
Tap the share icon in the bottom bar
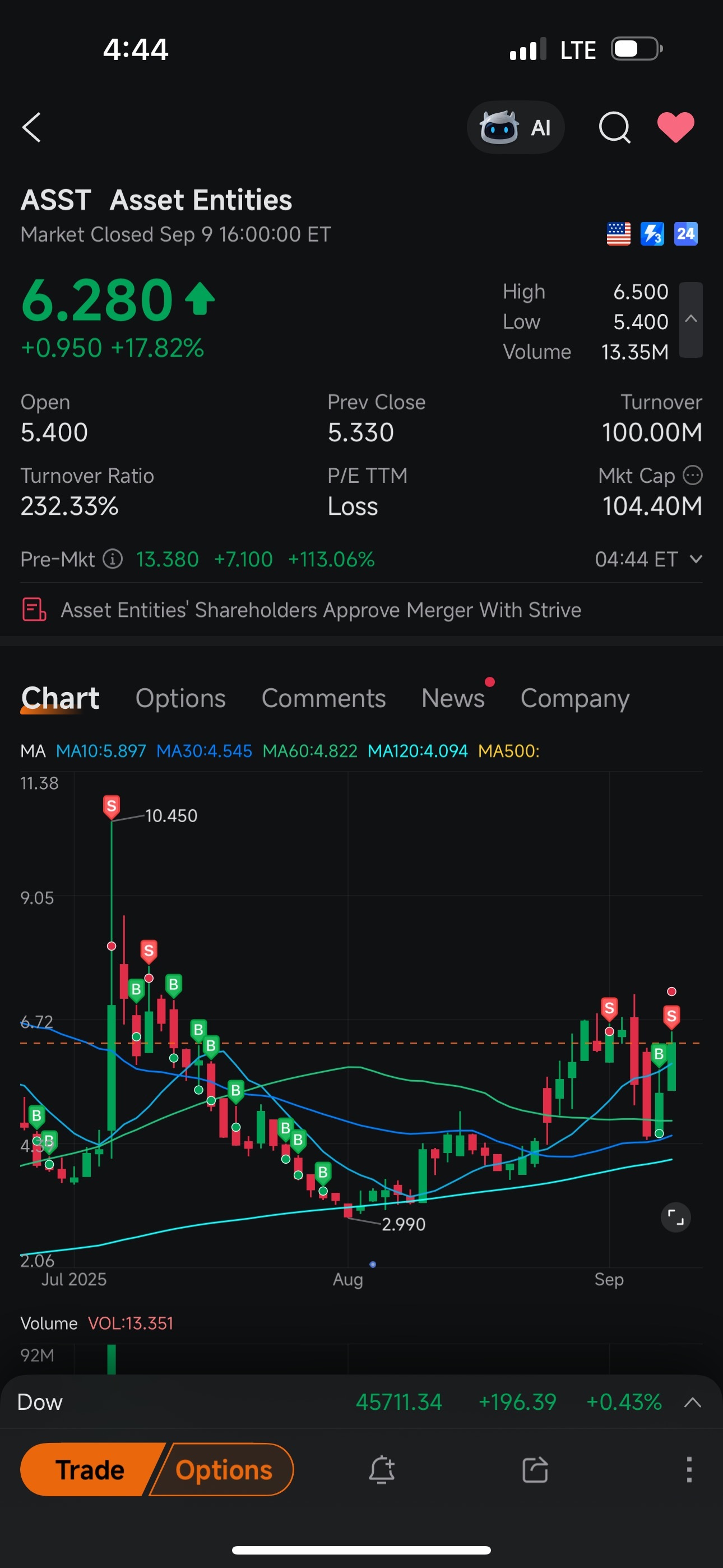535,1469
